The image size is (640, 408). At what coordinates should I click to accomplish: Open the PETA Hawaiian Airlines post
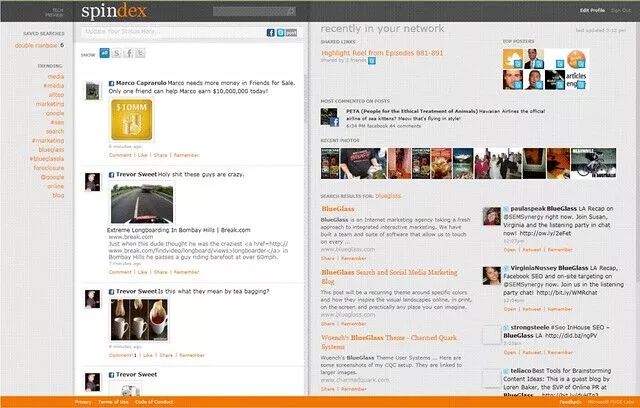(x=445, y=115)
